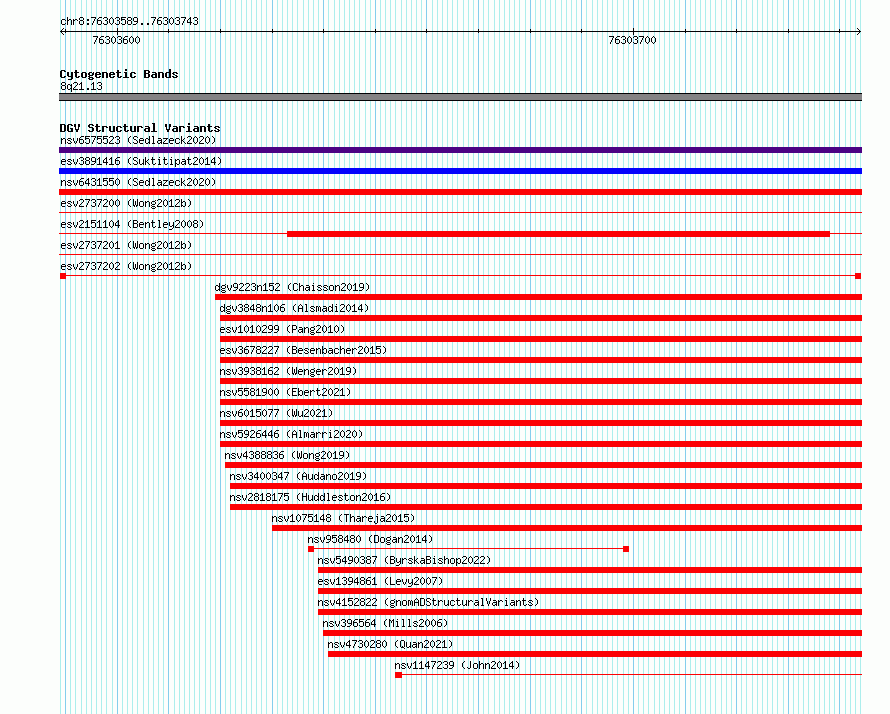Viewport: 890px width, 714px height.
Task: Click the thin nsv1147239 (John2014) line
Action: (628, 675)
